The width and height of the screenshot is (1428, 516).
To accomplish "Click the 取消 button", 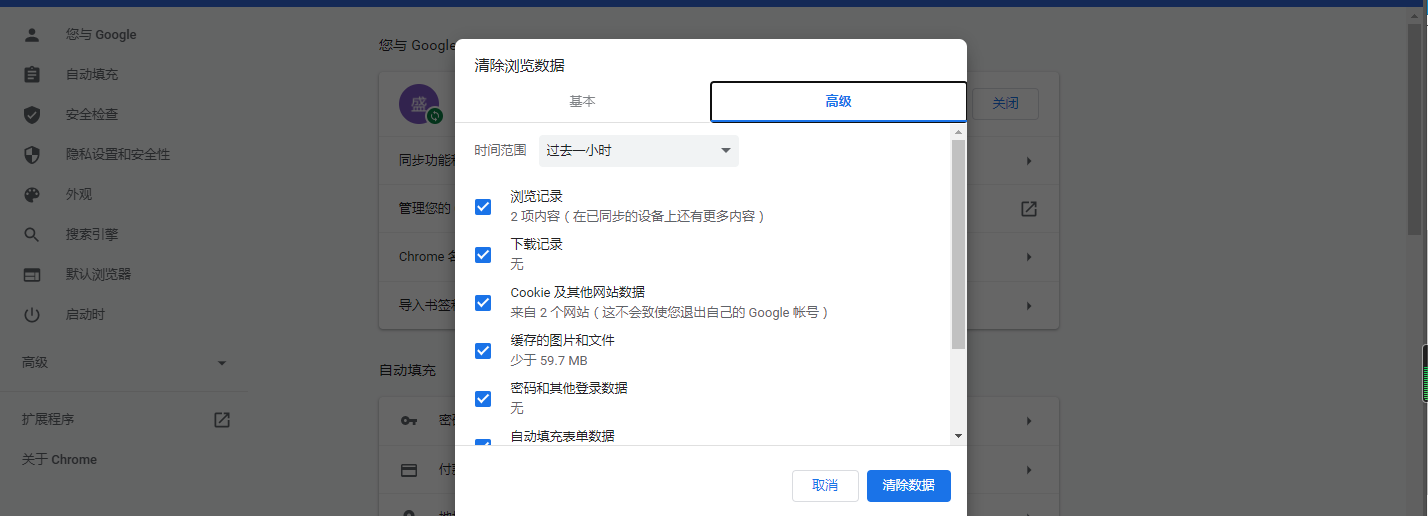I will click(825, 486).
